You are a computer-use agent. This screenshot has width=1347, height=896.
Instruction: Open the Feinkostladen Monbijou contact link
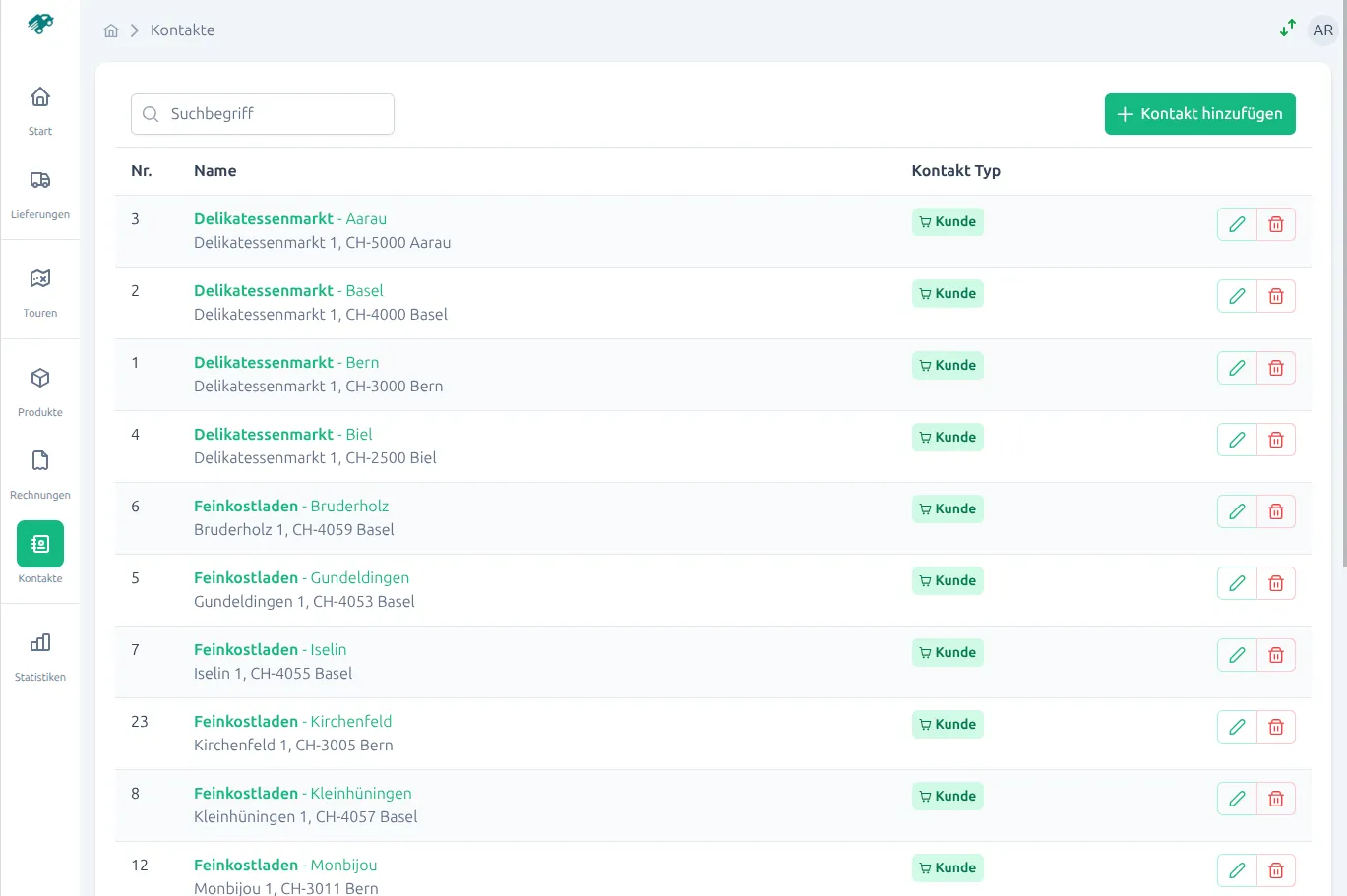coord(284,865)
